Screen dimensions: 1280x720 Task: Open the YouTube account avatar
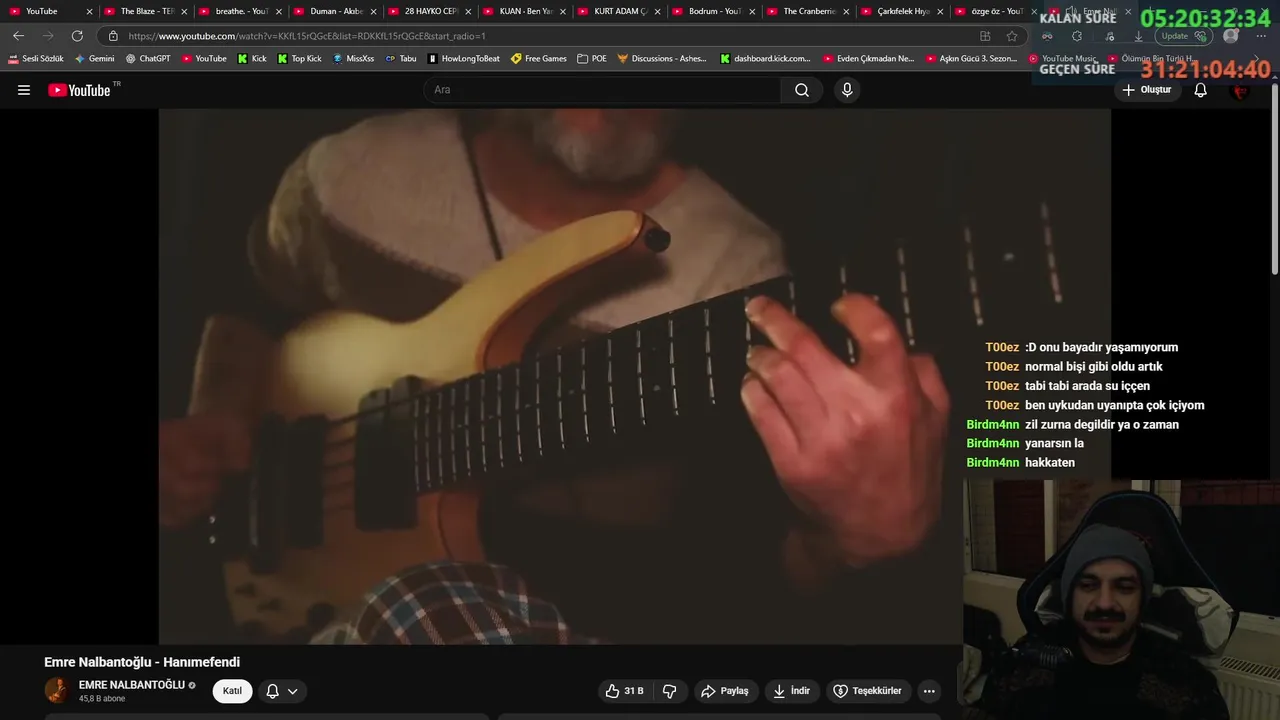[x=1241, y=90]
